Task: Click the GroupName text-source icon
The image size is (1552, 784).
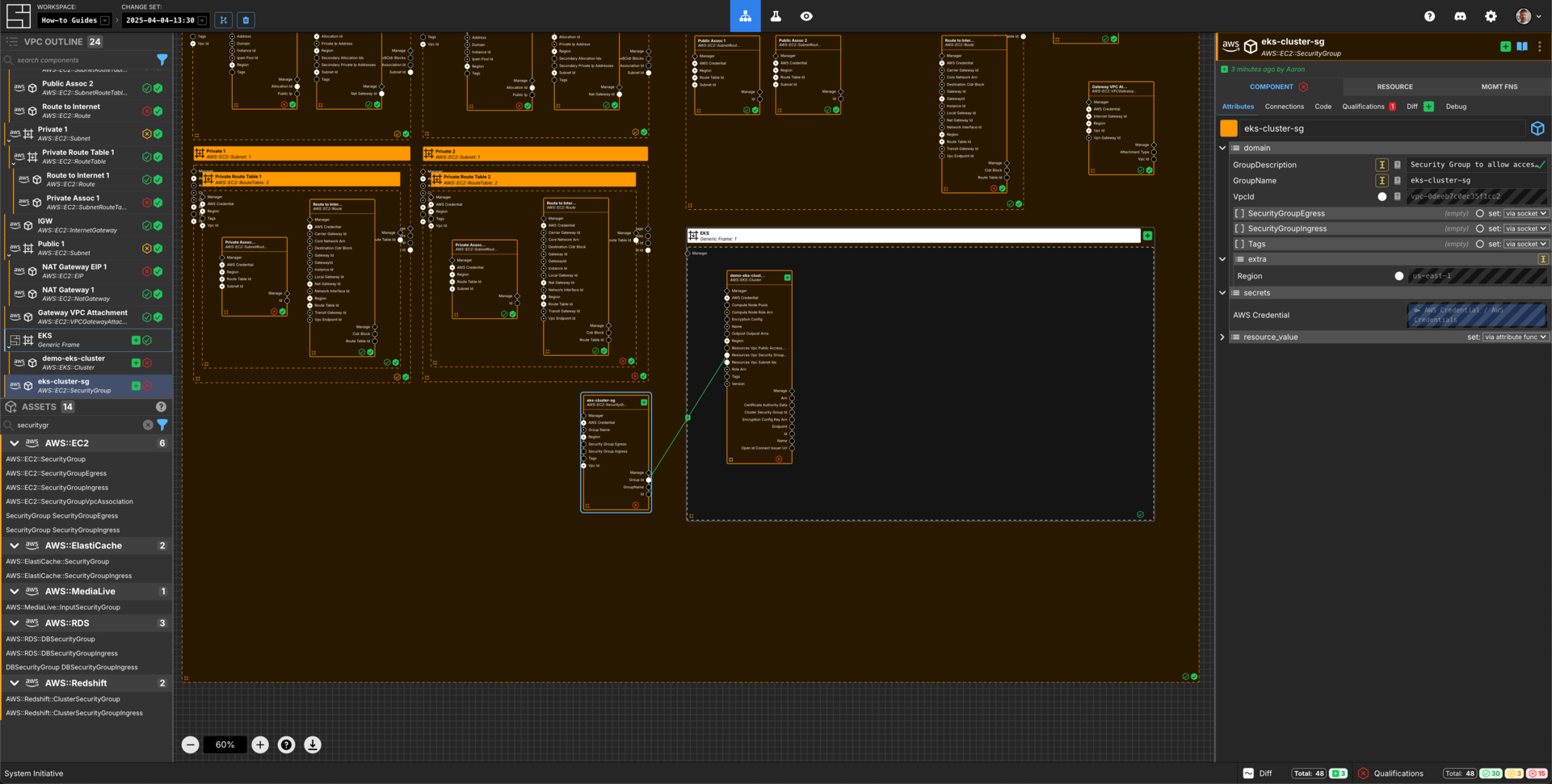Action: [1382, 180]
